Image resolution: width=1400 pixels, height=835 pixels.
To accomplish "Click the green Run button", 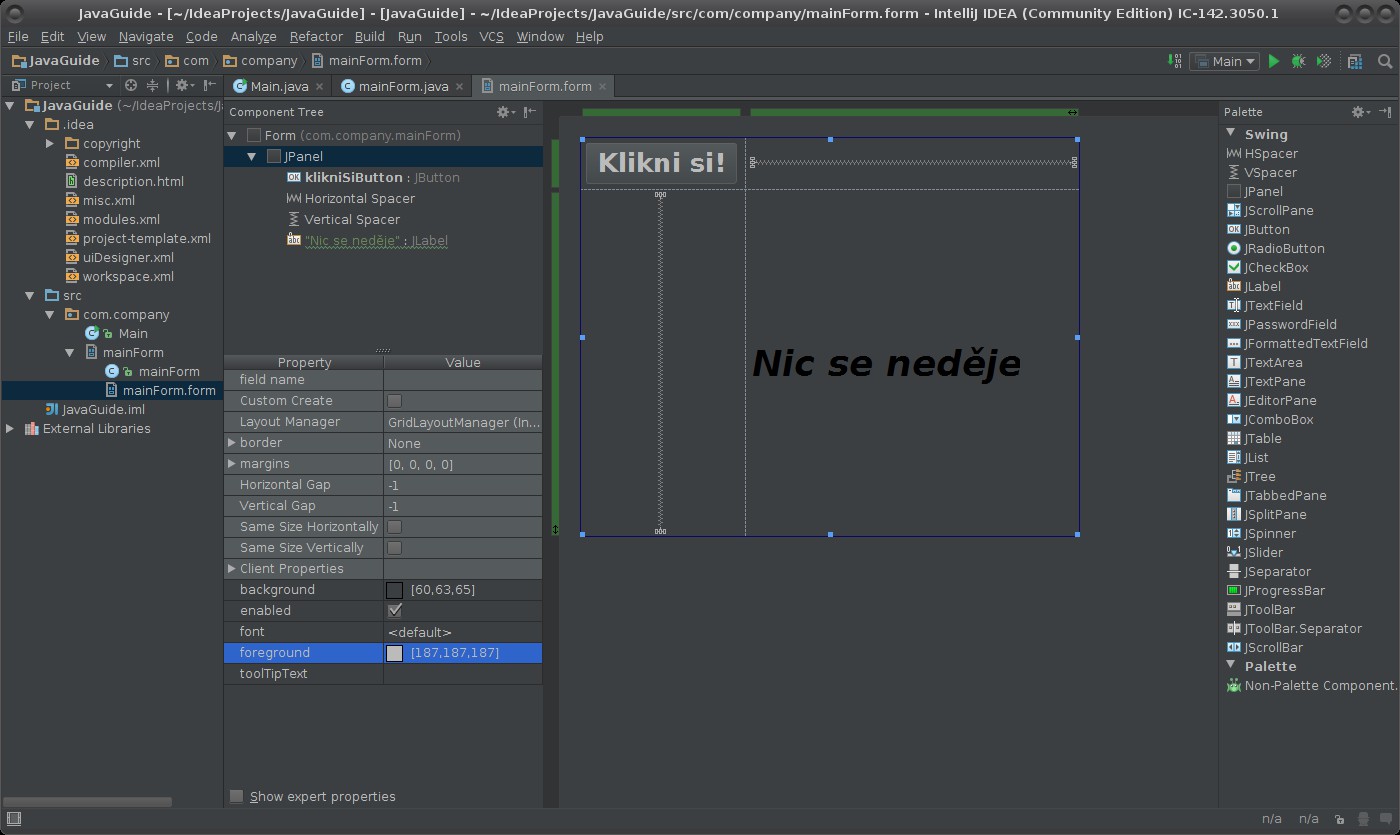I will [x=1273, y=61].
